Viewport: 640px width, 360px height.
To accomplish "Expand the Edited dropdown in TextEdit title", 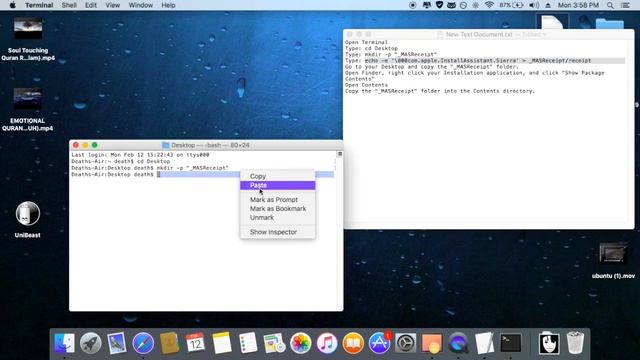I will coord(534,35).
